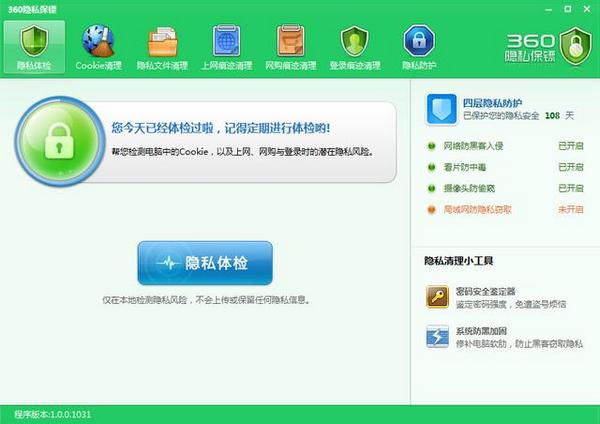Toggle 摄像头防偷窥 已开启 status
Image resolution: width=600 pixels, height=424 pixels.
(571, 188)
